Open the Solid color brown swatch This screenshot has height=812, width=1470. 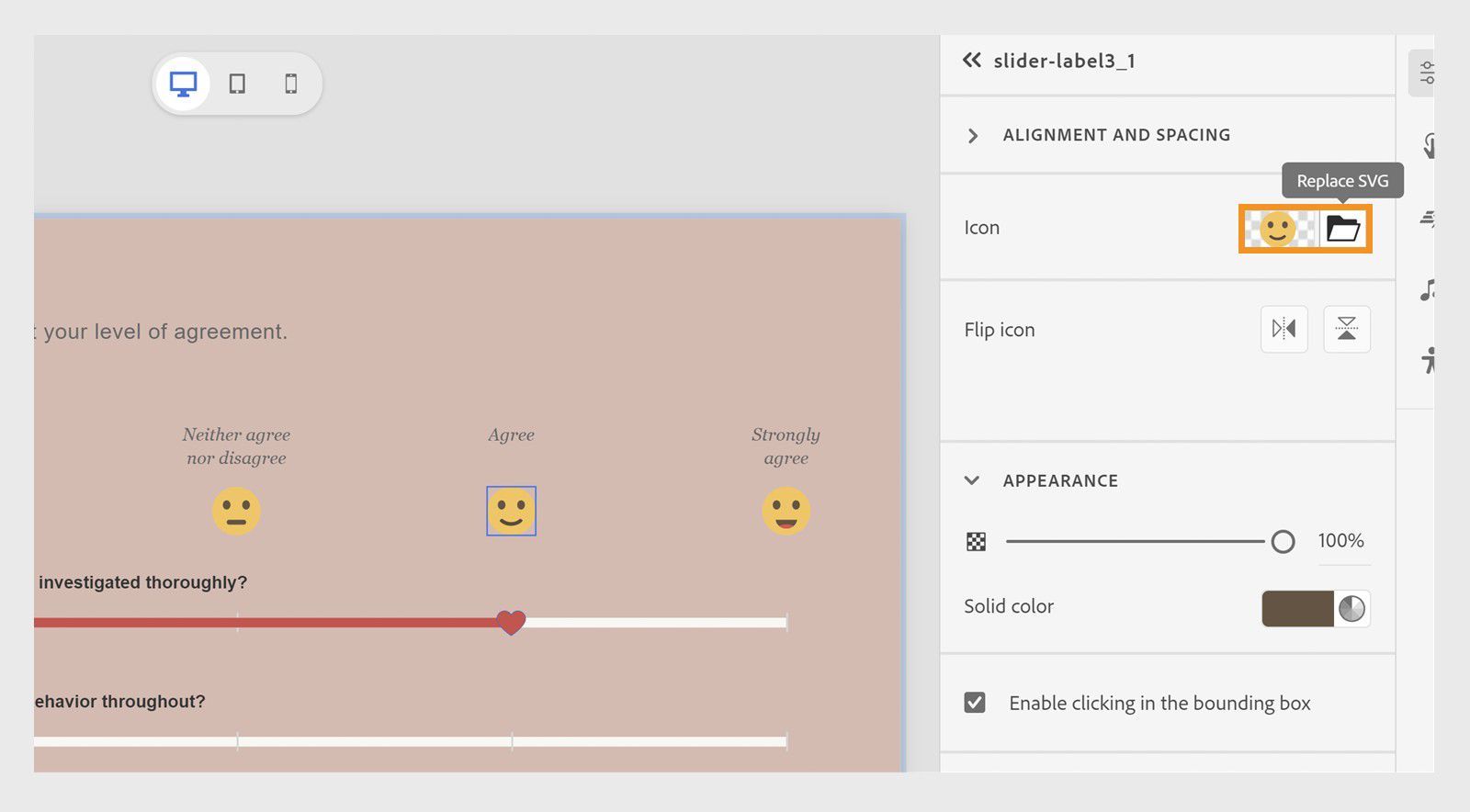(1297, 608)
